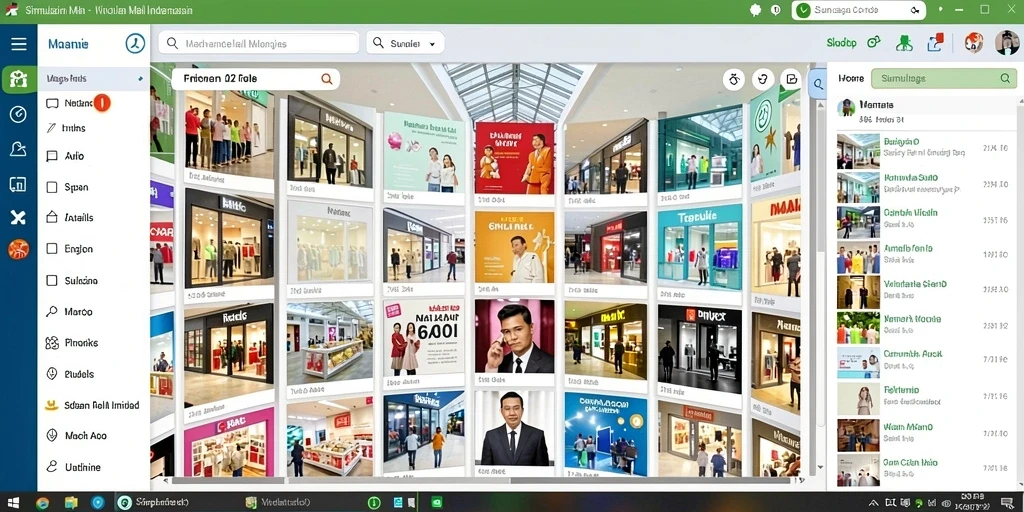Click the green figure icon in the top toolbar
The image size is (1024, 512).
[x=904, y=43]
